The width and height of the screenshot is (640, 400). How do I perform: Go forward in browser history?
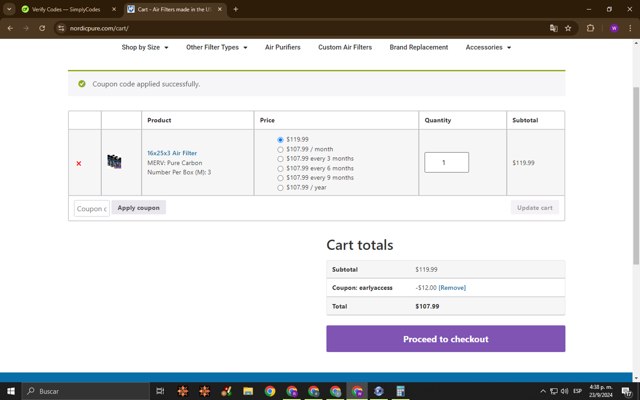26,28
